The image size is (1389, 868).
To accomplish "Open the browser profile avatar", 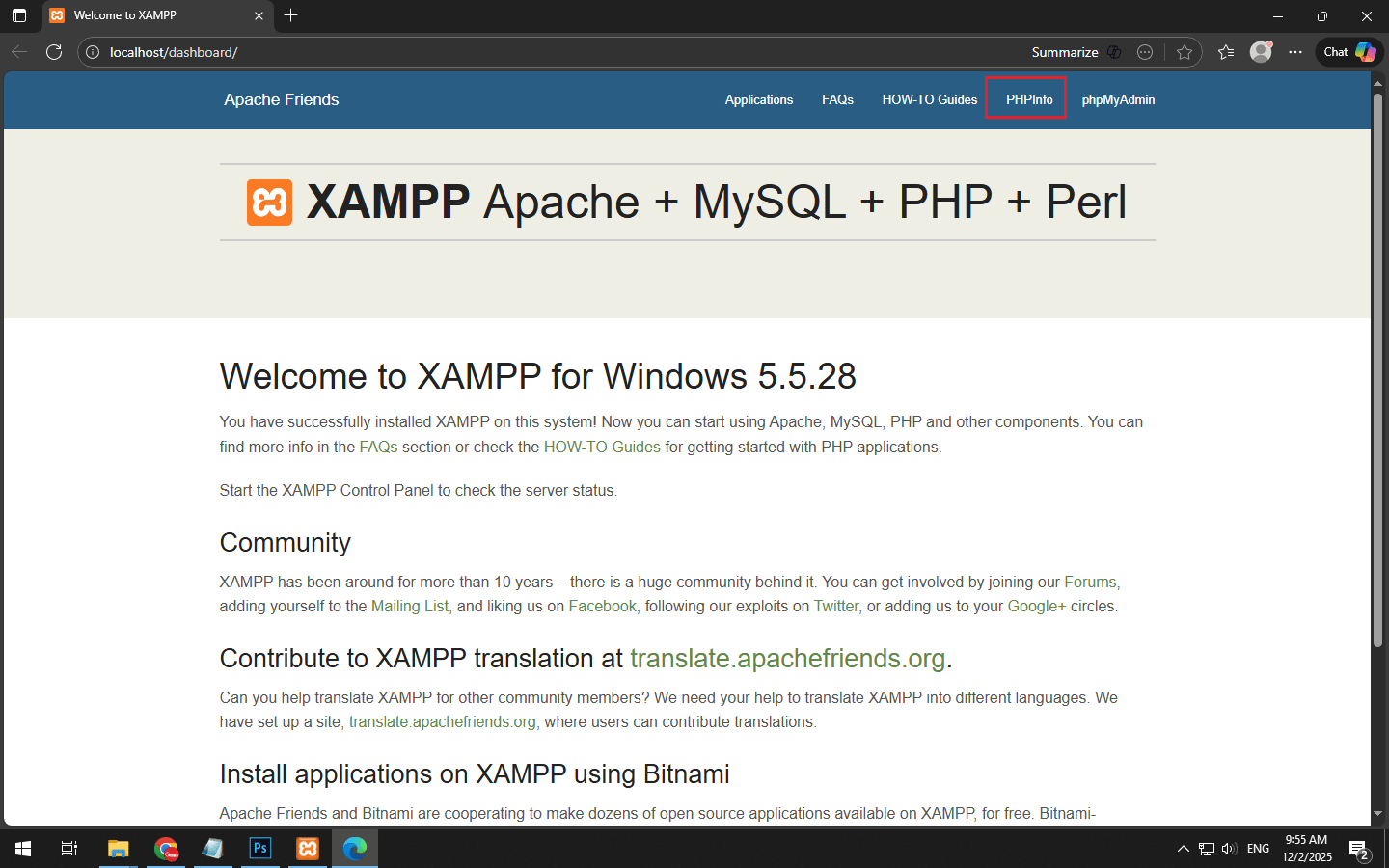I will click(1261, 52).
